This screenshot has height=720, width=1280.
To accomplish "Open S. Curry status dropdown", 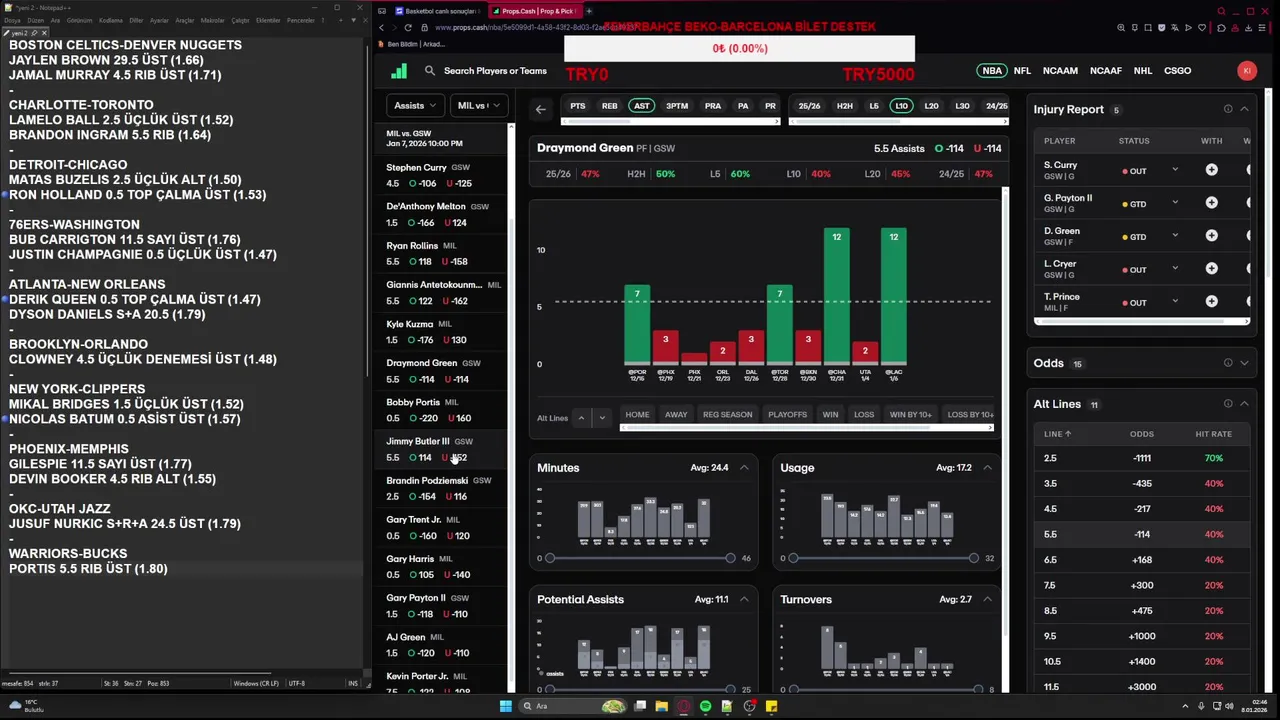I will pos(1175,170).
